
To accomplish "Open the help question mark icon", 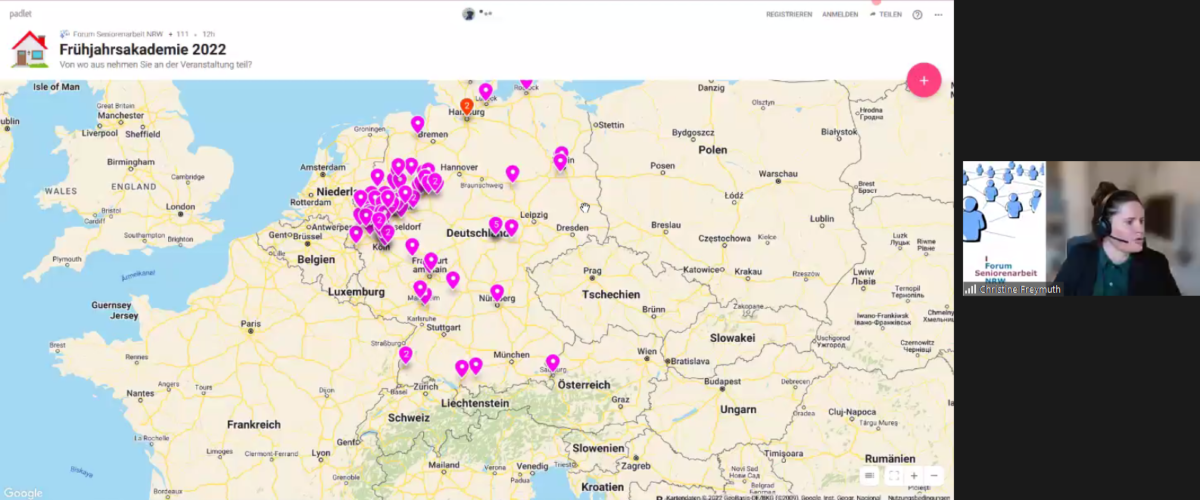I will pos(917,15).
